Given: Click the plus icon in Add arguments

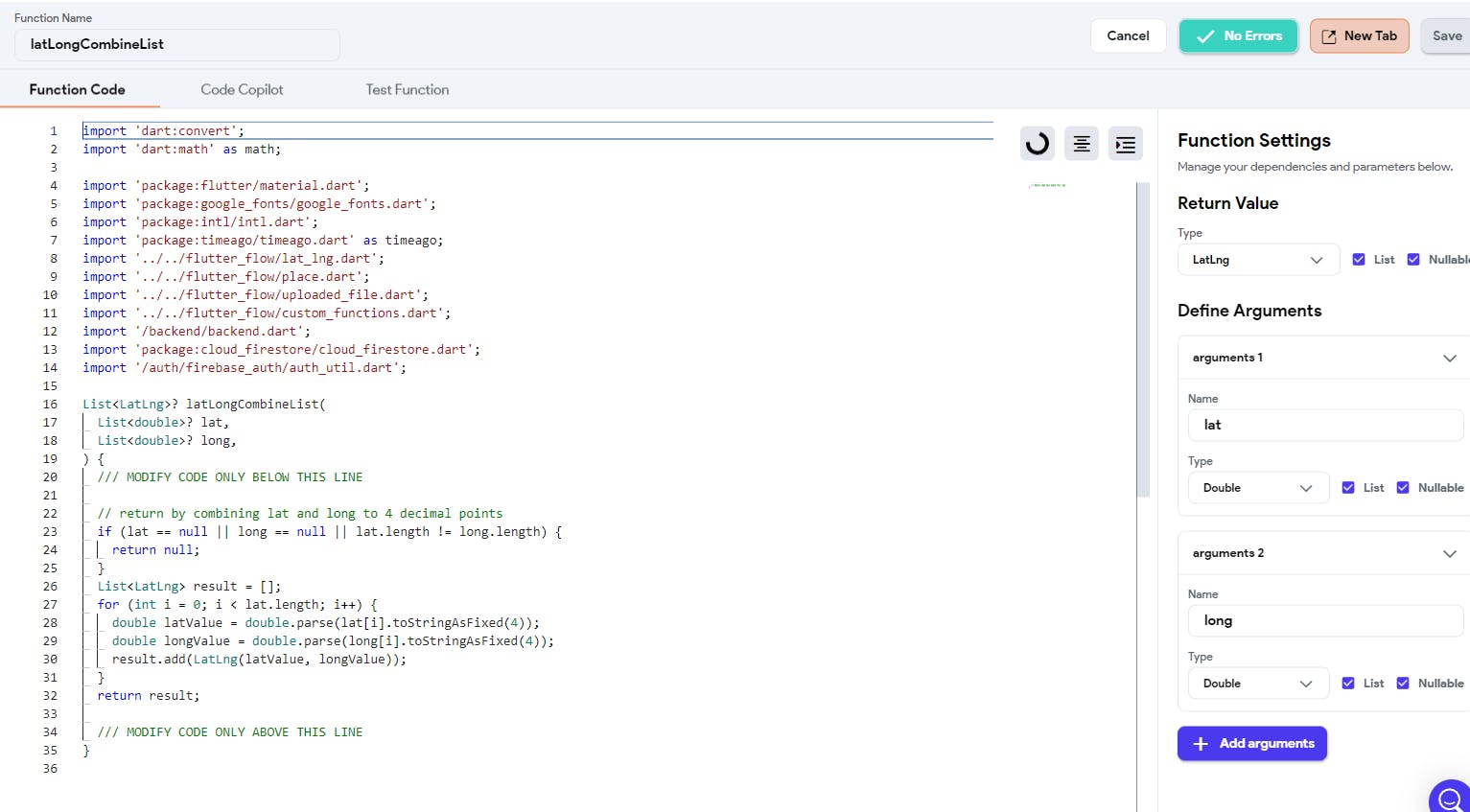Looking at the screenshot, I should coord(1200,744).
